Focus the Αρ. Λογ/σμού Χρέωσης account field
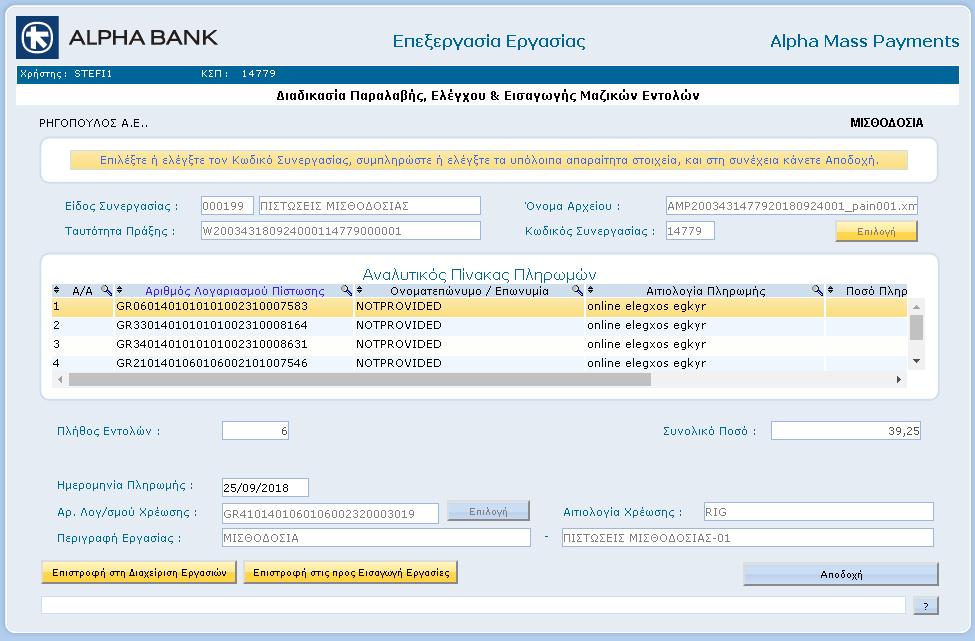Image resolution: width=975 pixels, height=641 pixels. coord(330,514)
